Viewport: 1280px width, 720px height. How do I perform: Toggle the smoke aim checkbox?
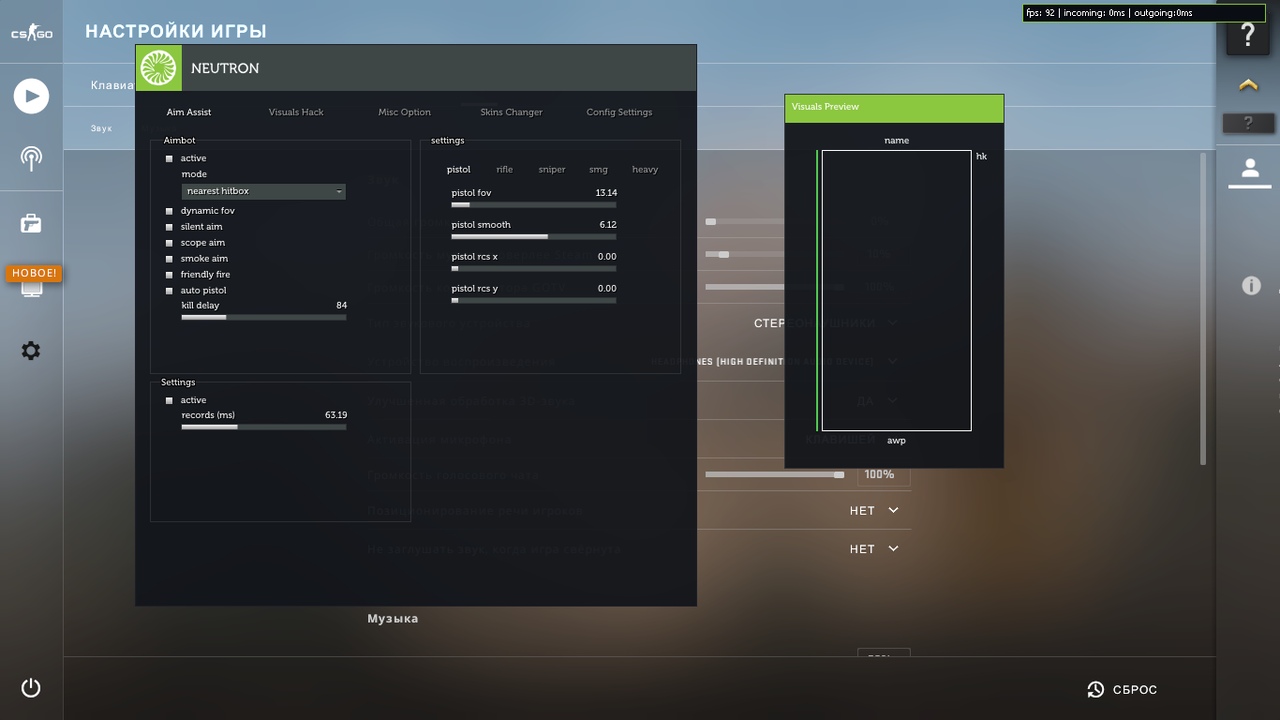(x=169, y=259)
